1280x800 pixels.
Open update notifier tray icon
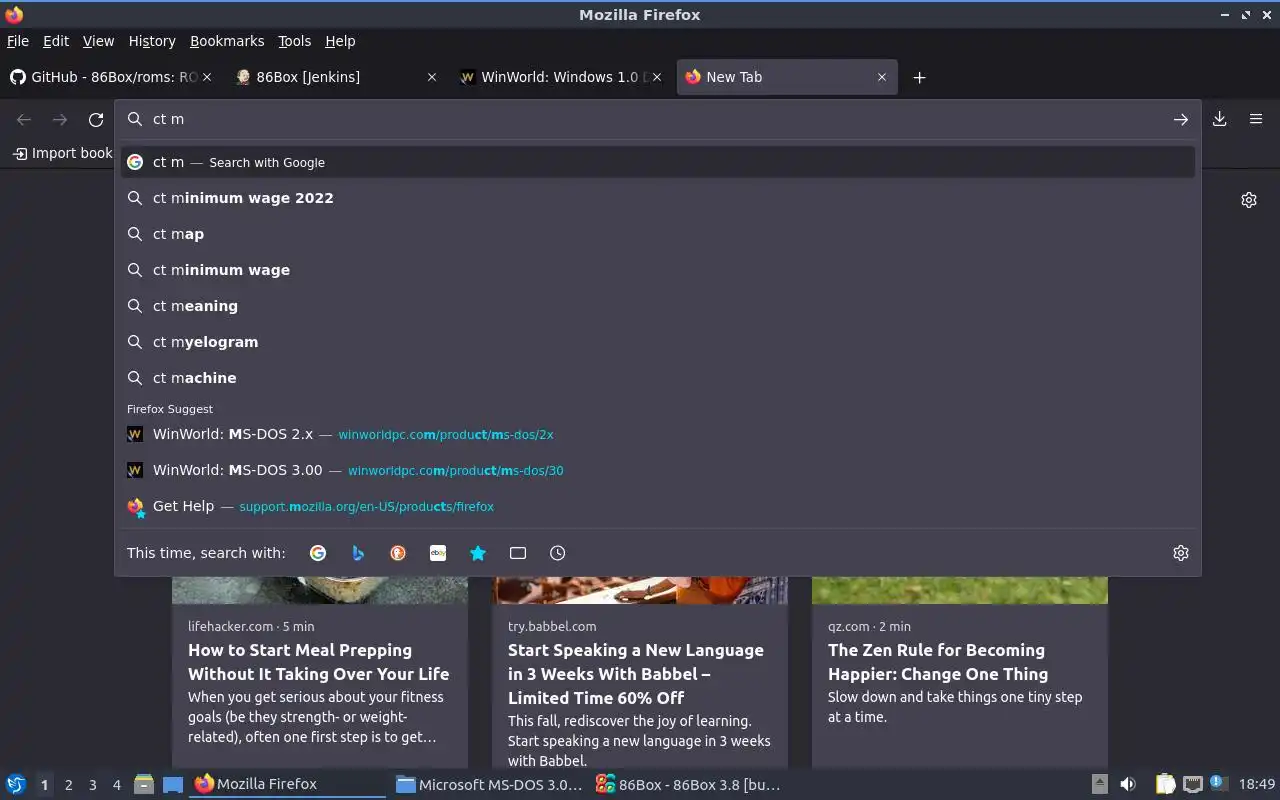[x=1217, y=783]
